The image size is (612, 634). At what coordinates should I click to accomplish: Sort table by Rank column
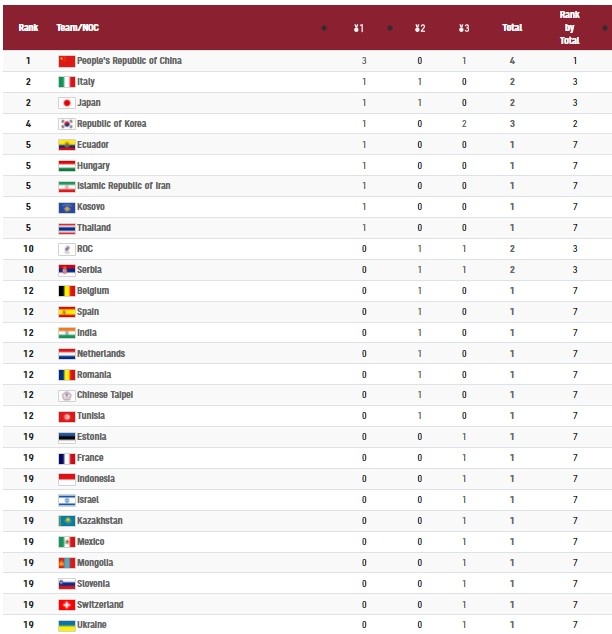(x=28, y=28)
